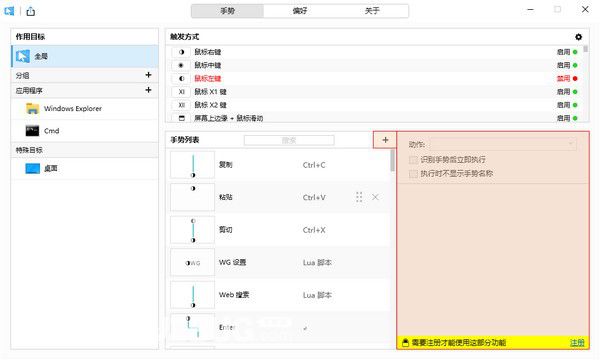This screenshot has height=360, width=600.
Task: Click the lock icon in yellow bar
Action: (405, 343)
